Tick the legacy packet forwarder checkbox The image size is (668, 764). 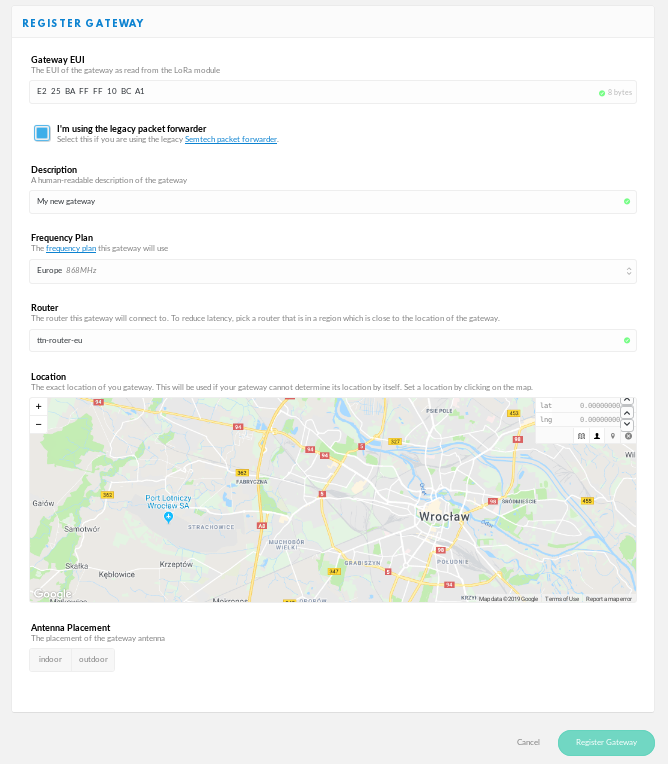click(42, 133)
